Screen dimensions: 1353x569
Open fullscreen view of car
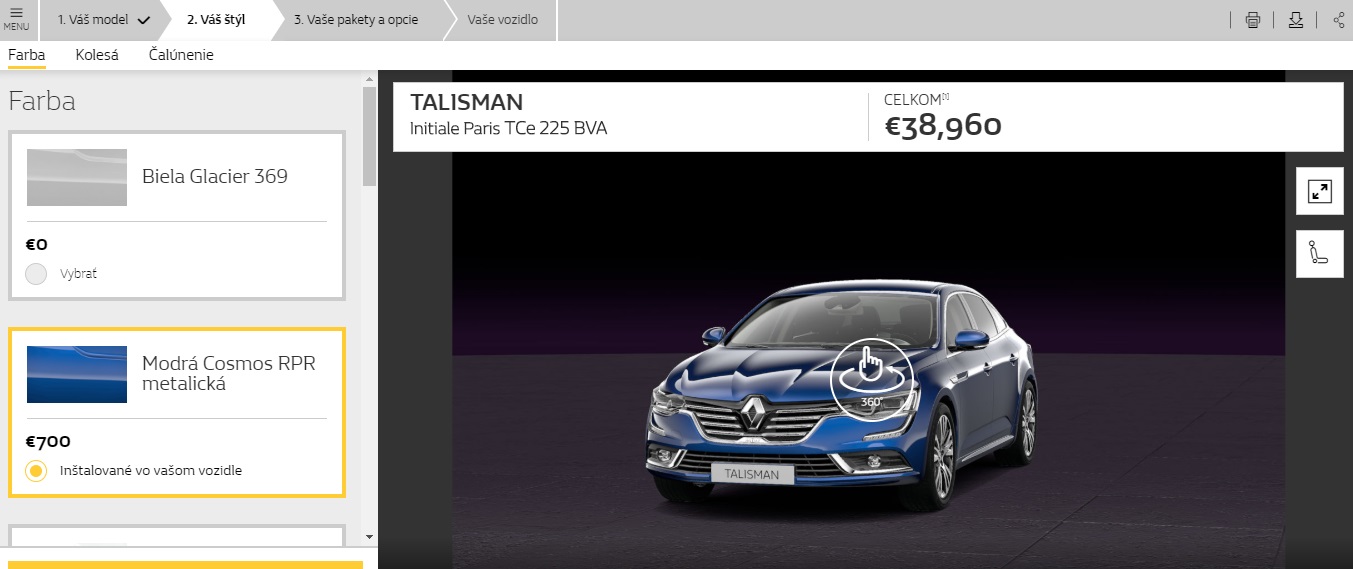pyautogui.click(x=1320, y=191)
